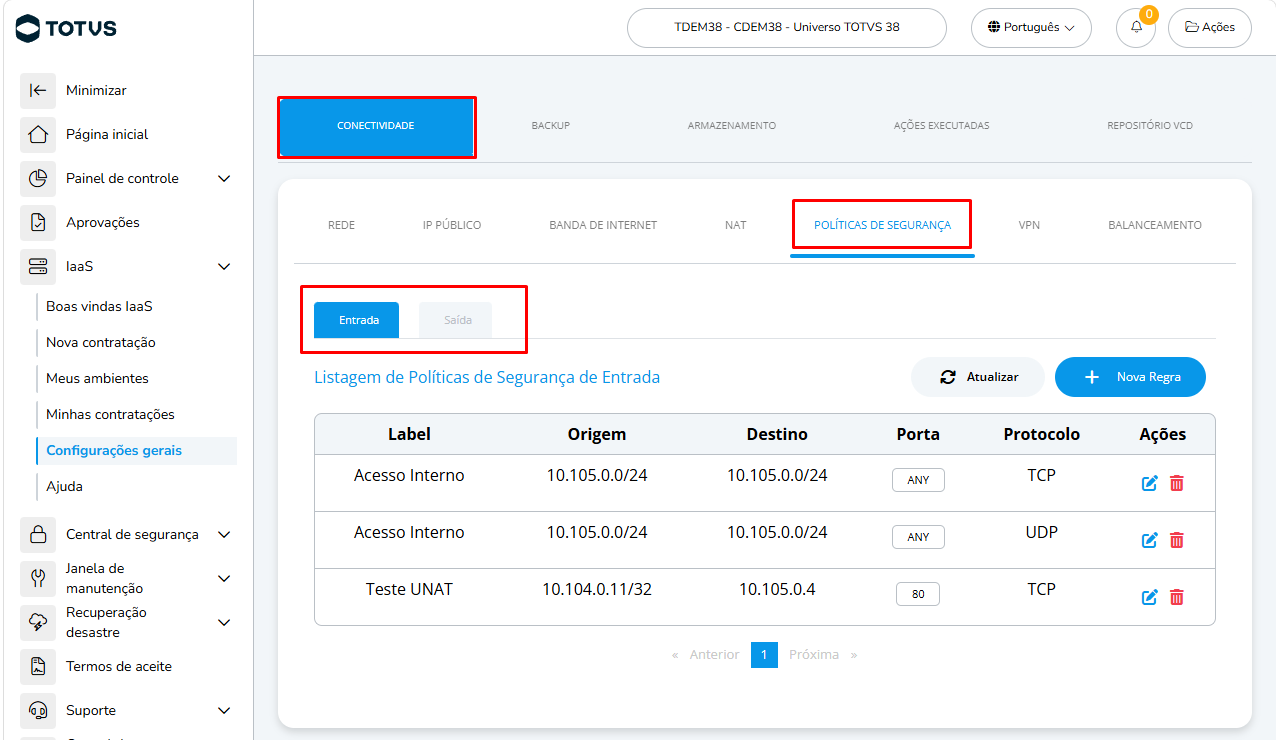
Task: Select Políticas de Segurança sub-tab
Action: [x=882, y=225]
